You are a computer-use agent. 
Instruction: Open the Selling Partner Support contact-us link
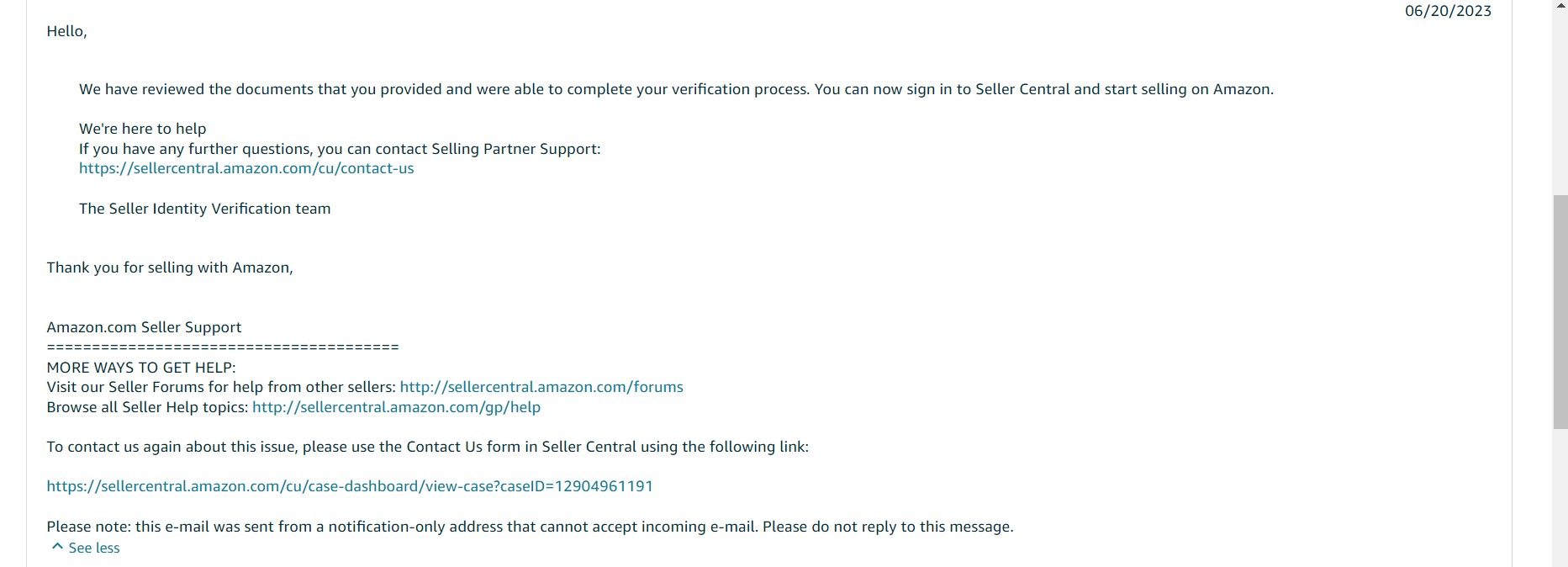[246, 168]
